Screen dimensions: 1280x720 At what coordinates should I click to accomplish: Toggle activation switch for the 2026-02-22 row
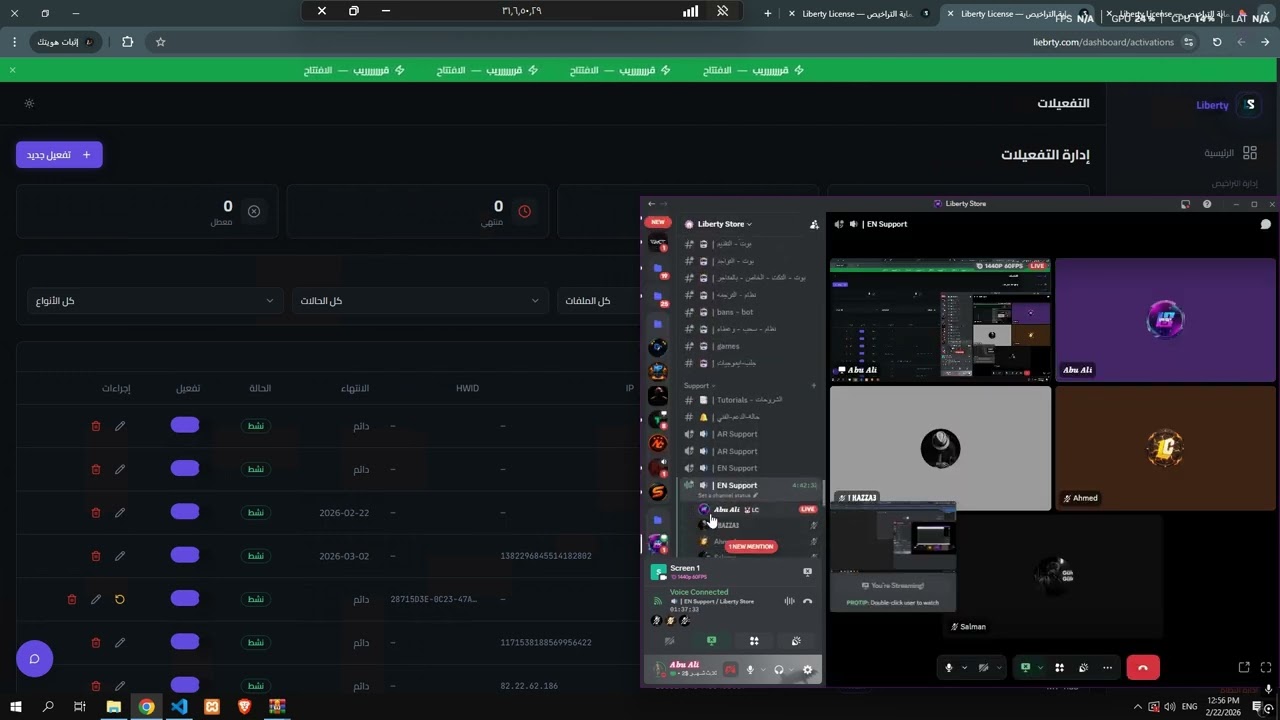pyautogui.click(x=185, y=512)
